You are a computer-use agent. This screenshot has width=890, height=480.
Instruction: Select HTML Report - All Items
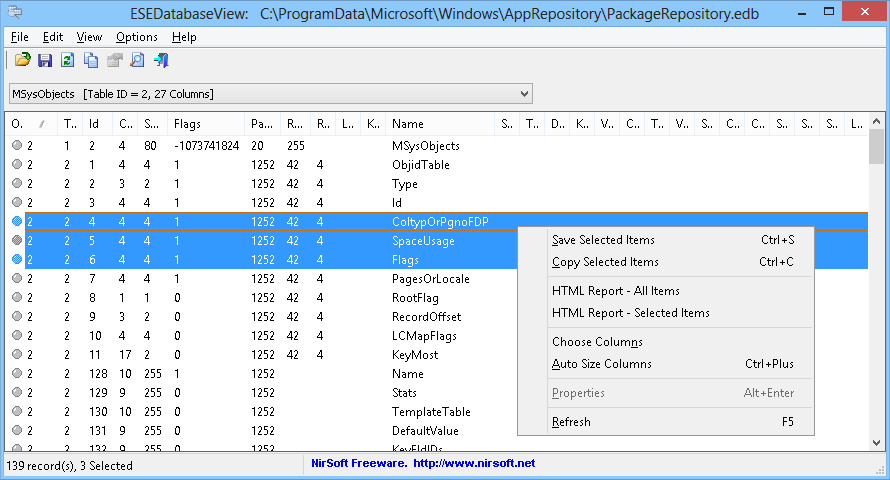click(x=666, y=291)
